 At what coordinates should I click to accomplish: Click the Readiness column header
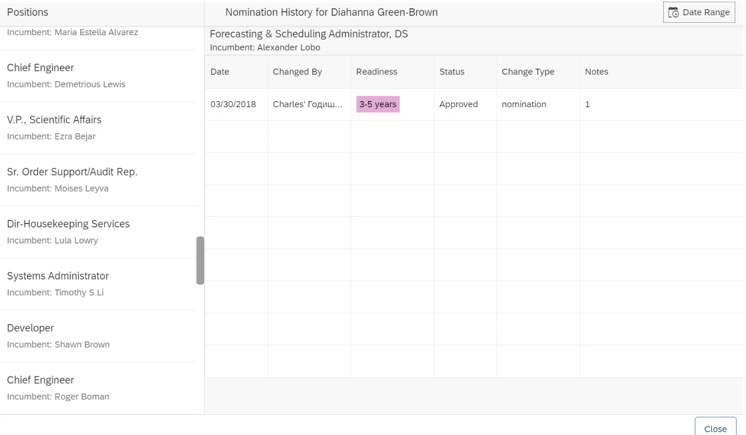(x=376, y=72)
